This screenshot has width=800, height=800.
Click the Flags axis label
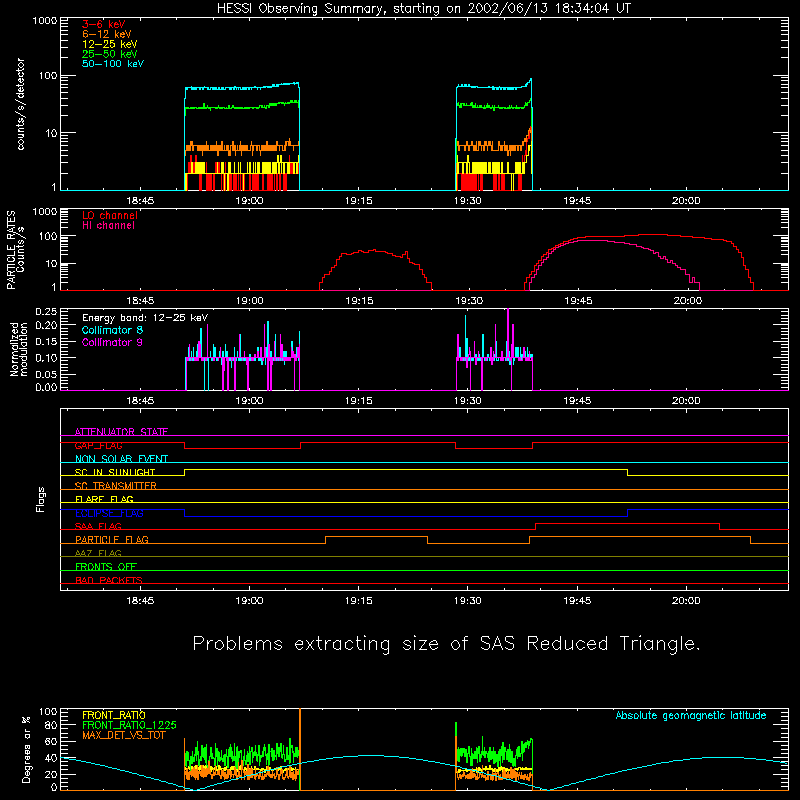click(x=41, y=499)
